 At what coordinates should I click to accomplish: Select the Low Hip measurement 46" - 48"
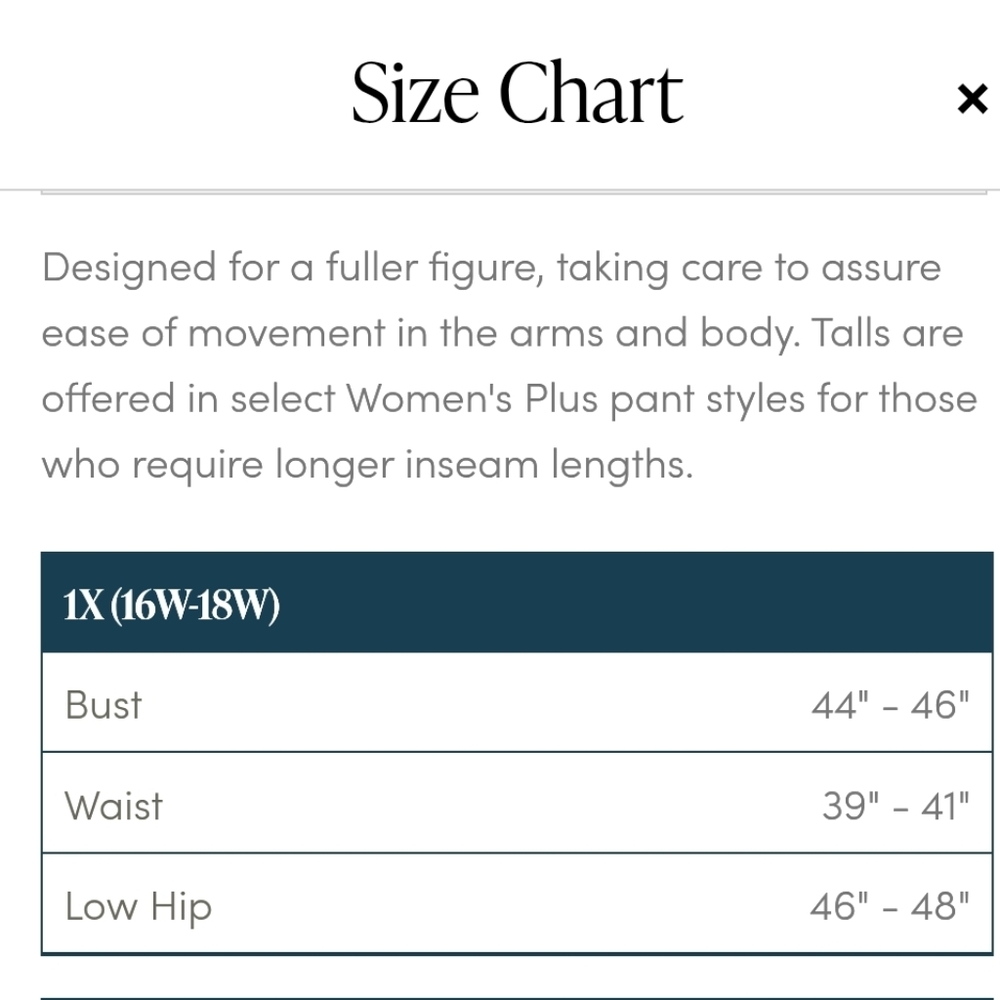pyautogui.click(x=890, y=907)
